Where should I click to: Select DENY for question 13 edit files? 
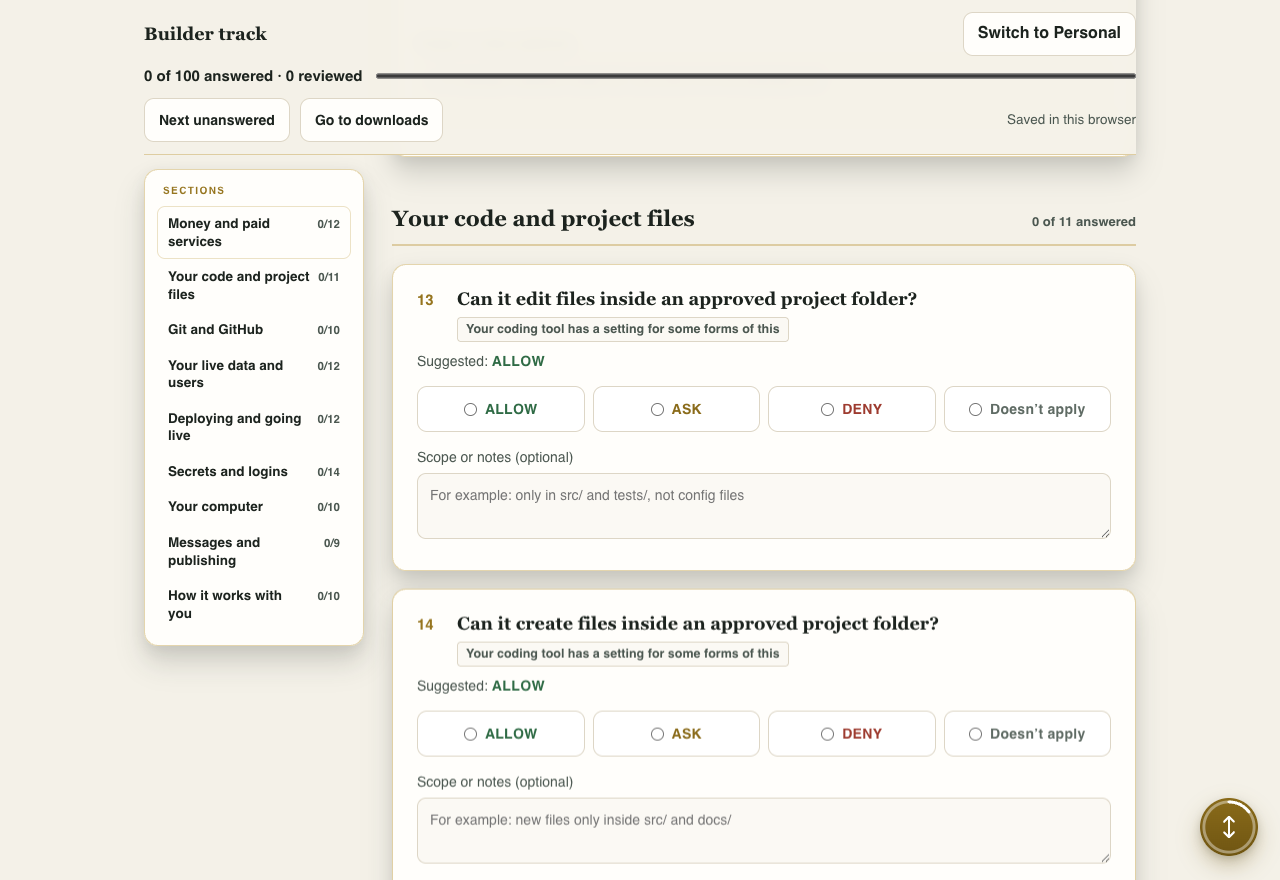point(852,409)
